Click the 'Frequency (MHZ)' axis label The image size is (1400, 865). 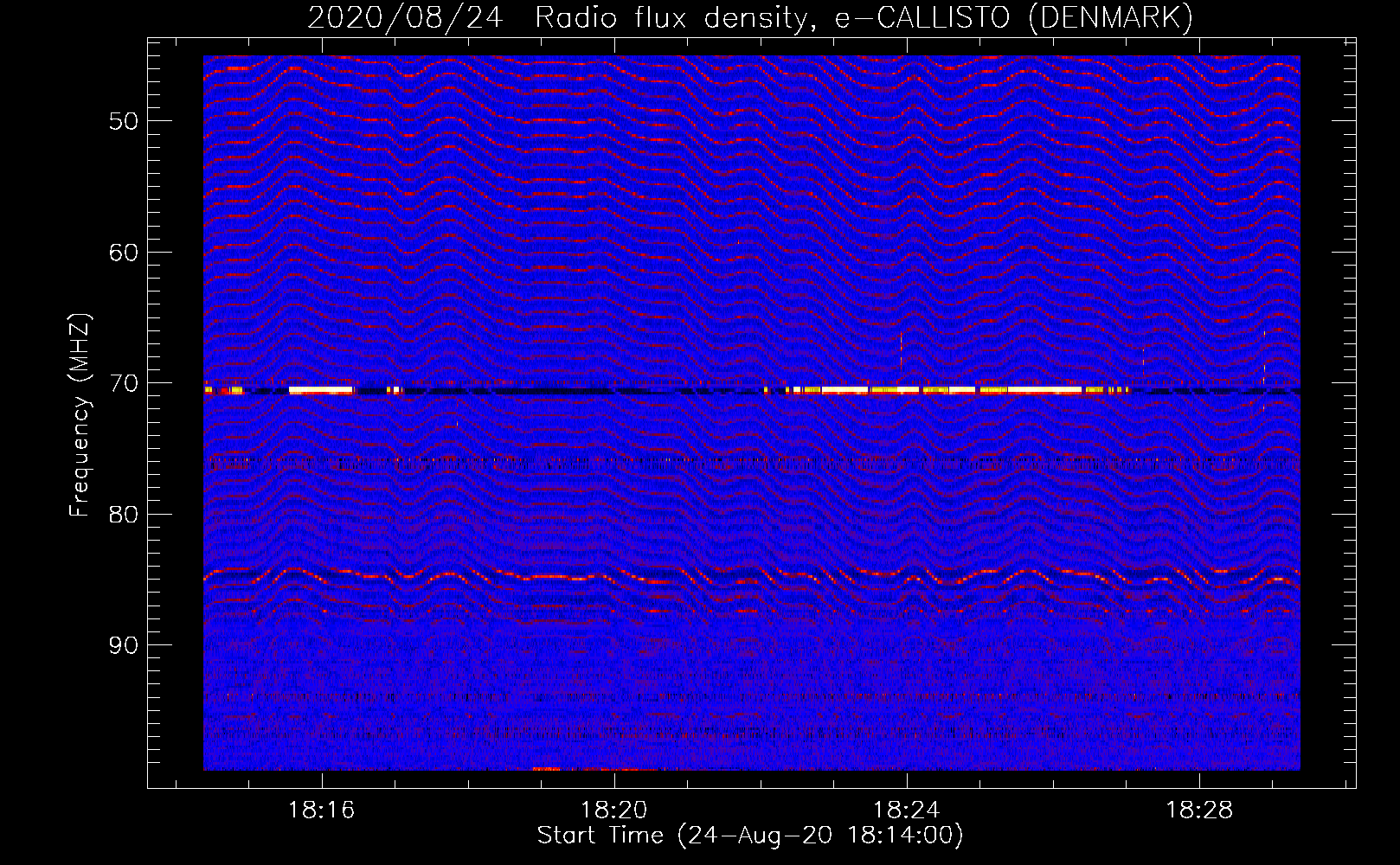tap(80, 415)
